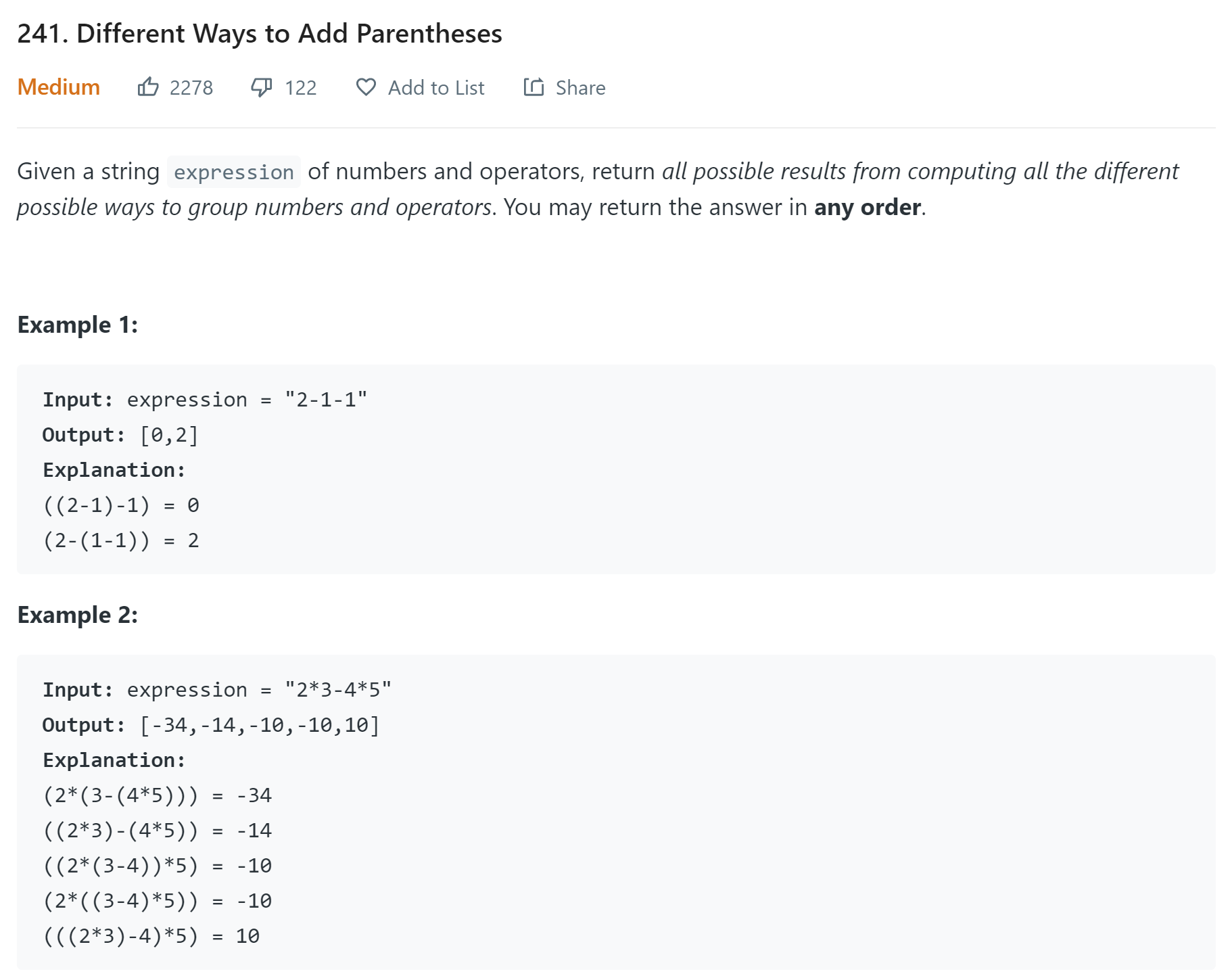Click the Example 2 heading
Viewport: 1232px width, 978px height.
coord(78,615)
